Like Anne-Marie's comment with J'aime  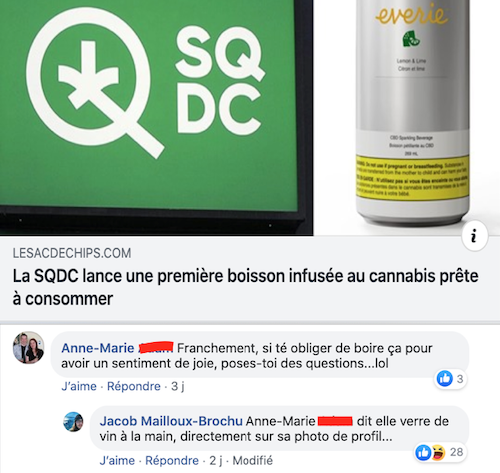coord(79,386)
